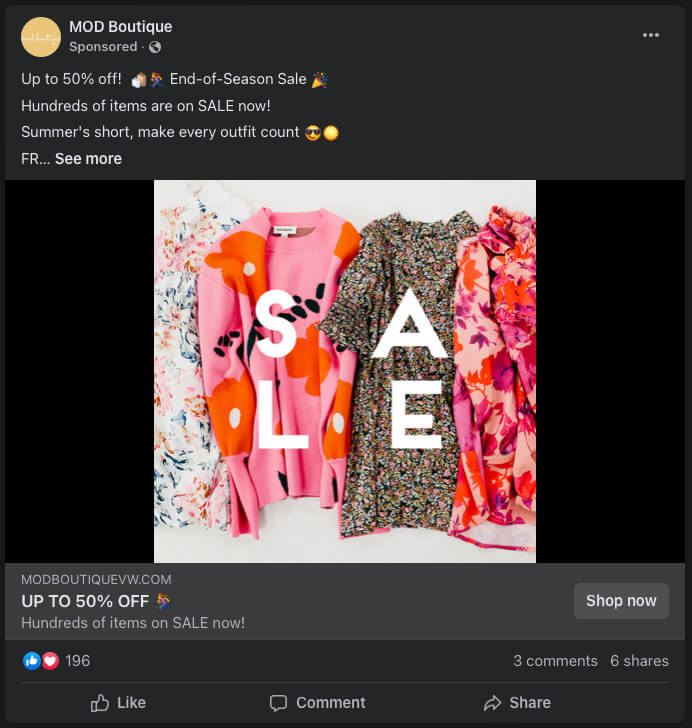The height and width of the screenshot is (728, 692).
Task: Click the ad description under the headline
Action: pos(133,623)
